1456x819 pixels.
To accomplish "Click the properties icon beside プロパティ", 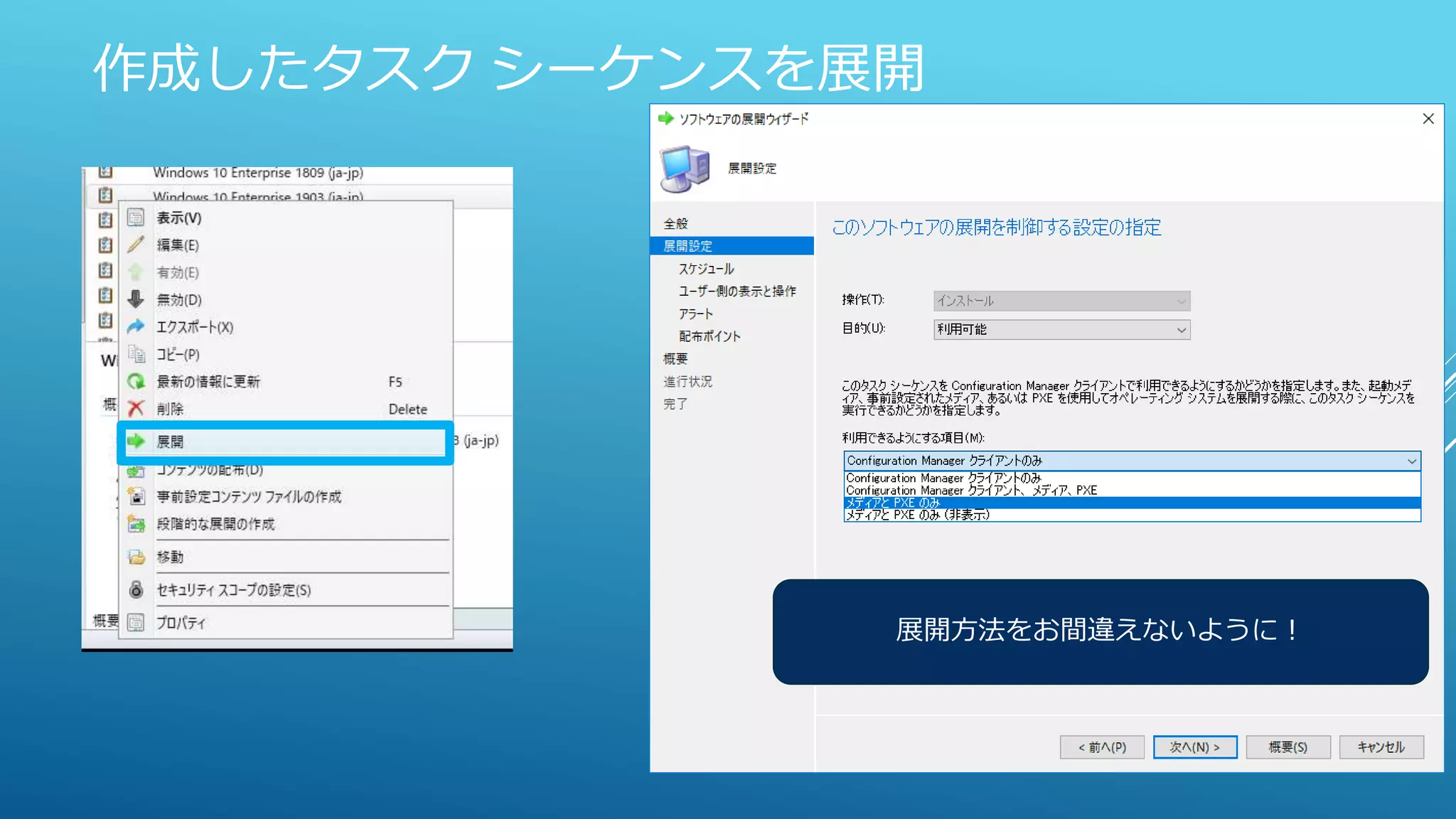I will pos(136,623).
